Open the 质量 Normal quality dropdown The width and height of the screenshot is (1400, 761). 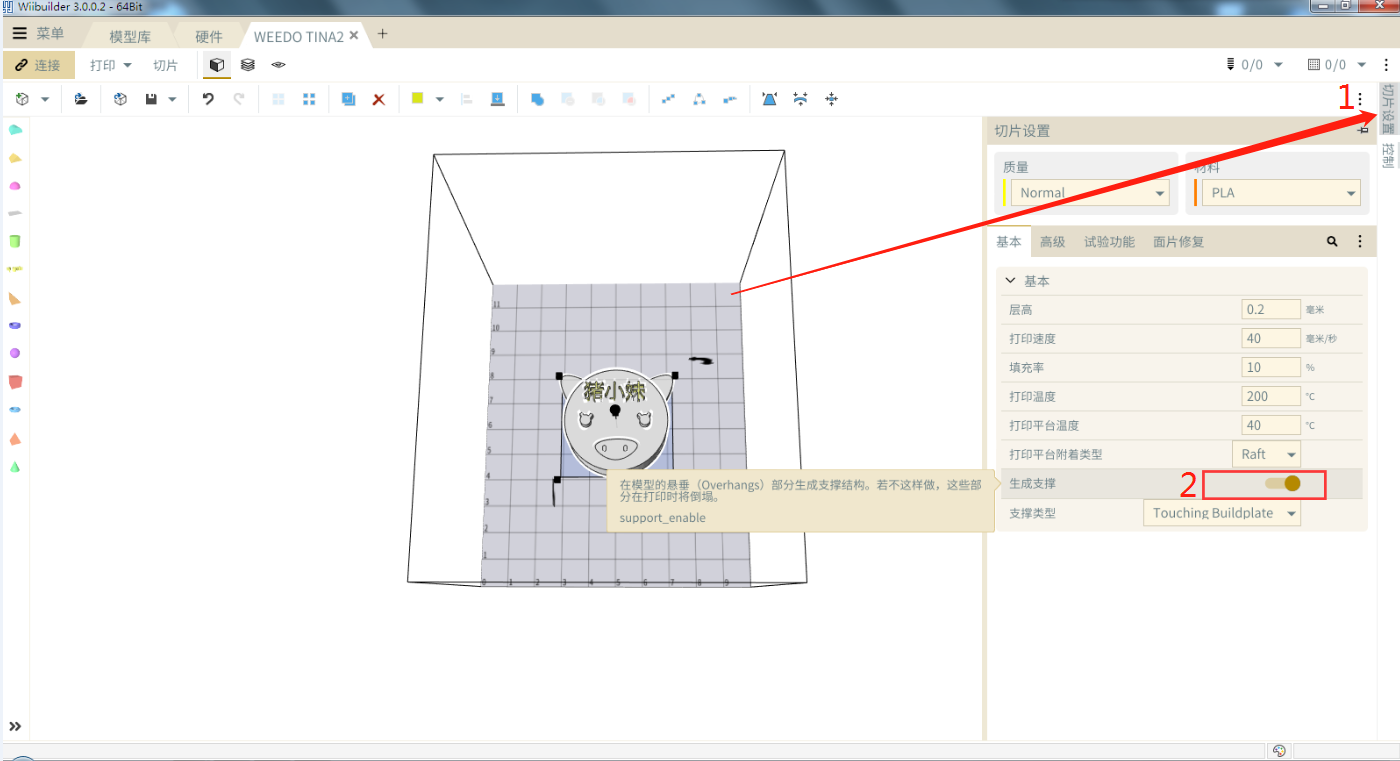coord(1090,193)
